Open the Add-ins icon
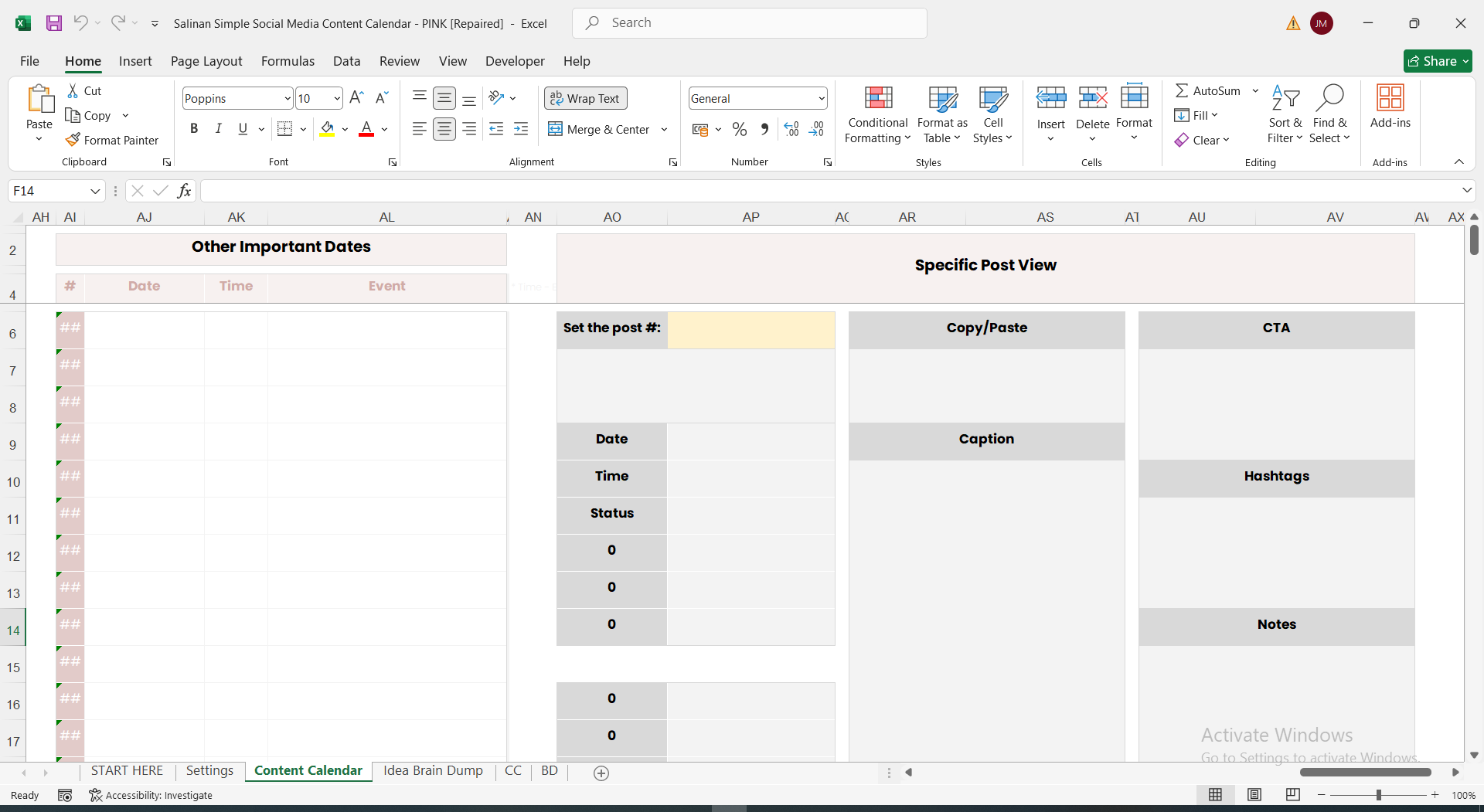This screenshot has height=812, width=1484. 1390,98
